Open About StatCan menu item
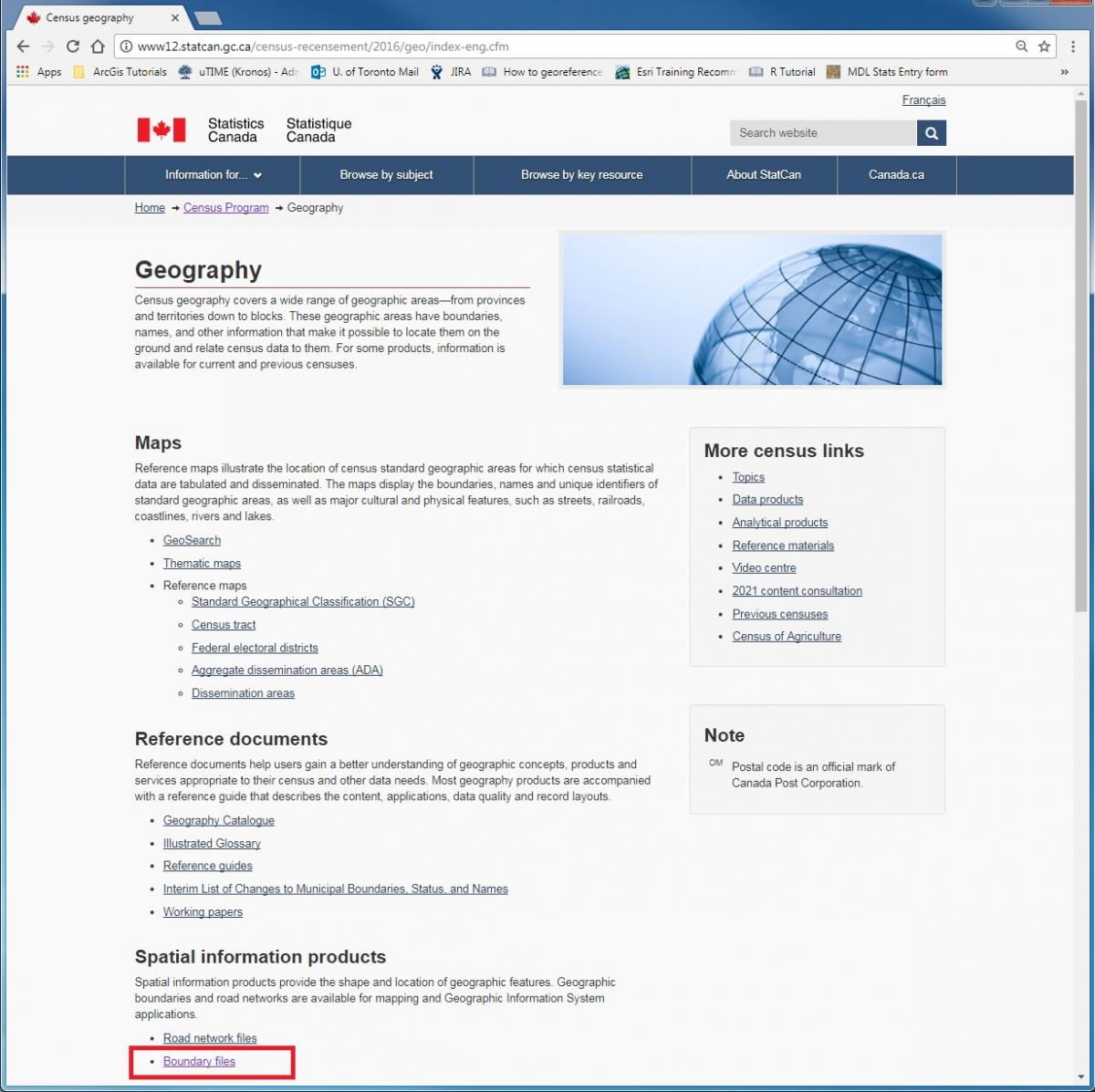 [x=764, y=175]
